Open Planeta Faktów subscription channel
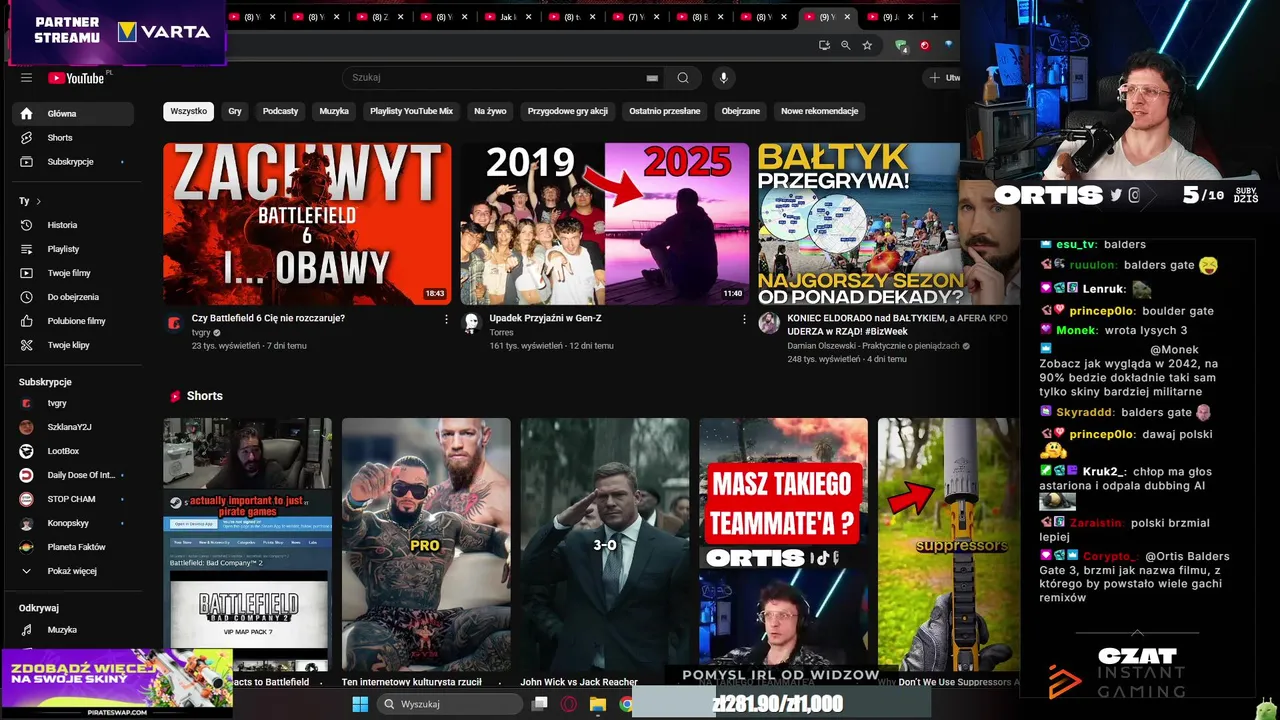 (73, 547)
